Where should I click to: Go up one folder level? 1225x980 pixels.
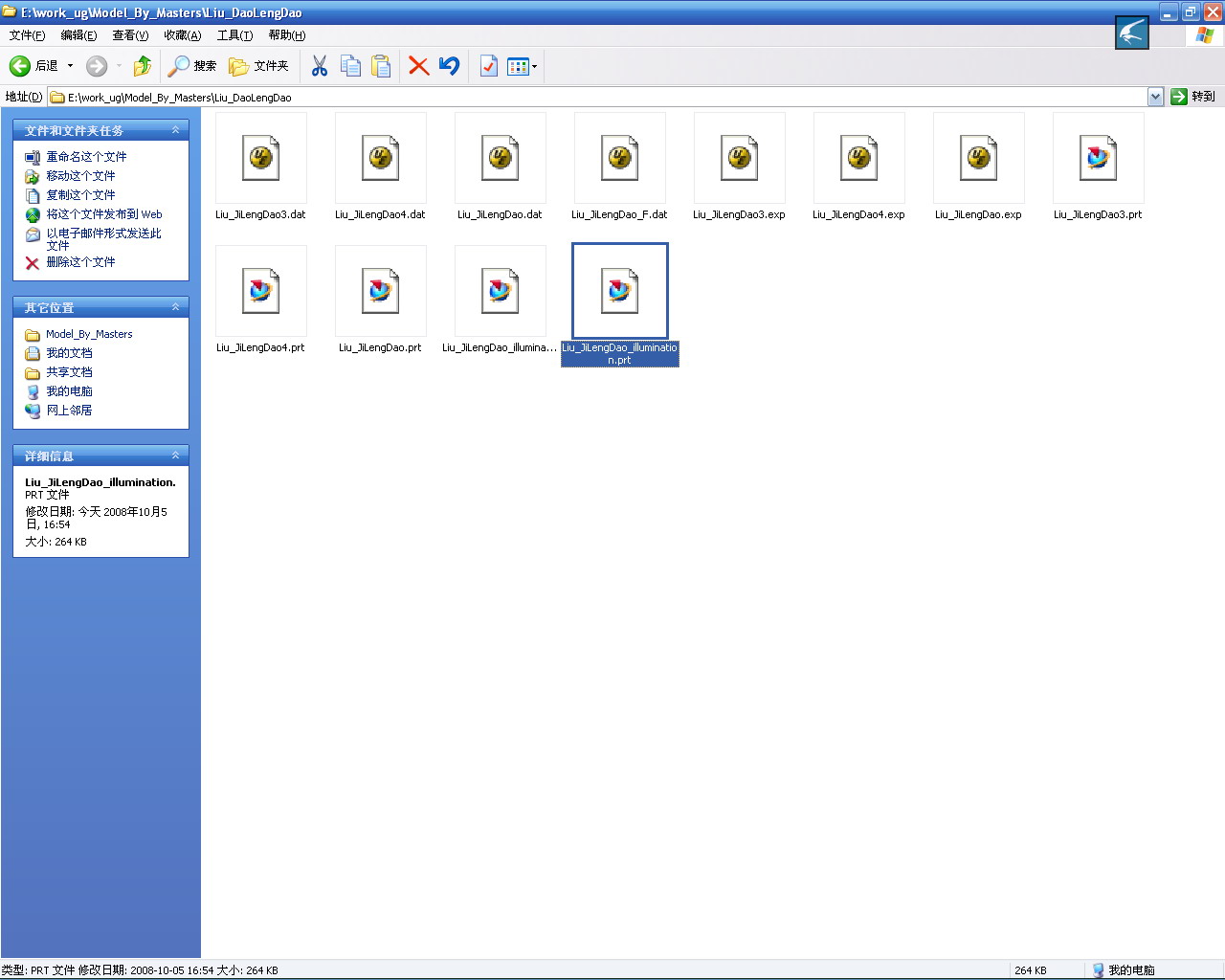(x=143, y=66)
